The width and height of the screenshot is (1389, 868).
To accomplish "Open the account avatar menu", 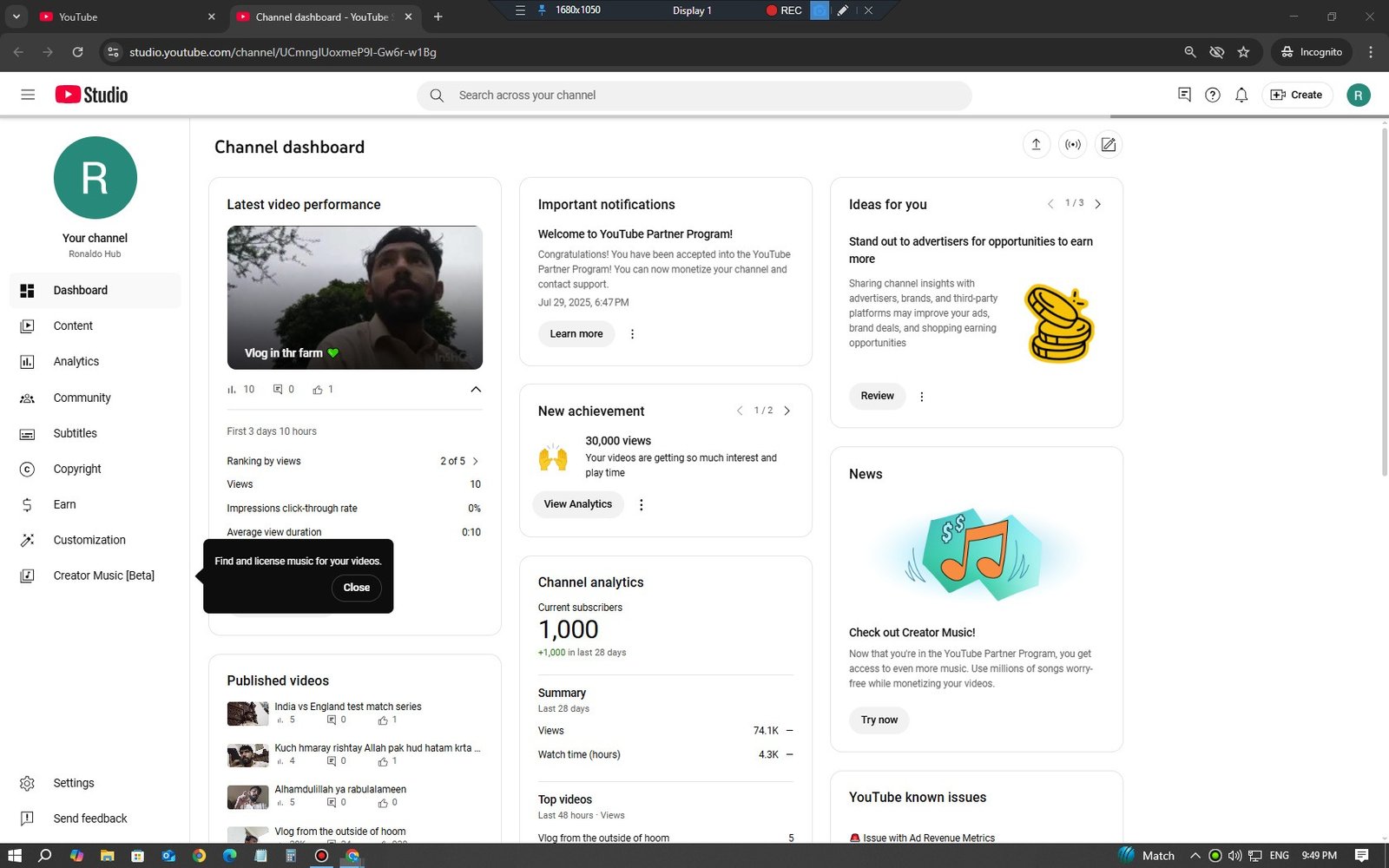I will coord(1359,95).
